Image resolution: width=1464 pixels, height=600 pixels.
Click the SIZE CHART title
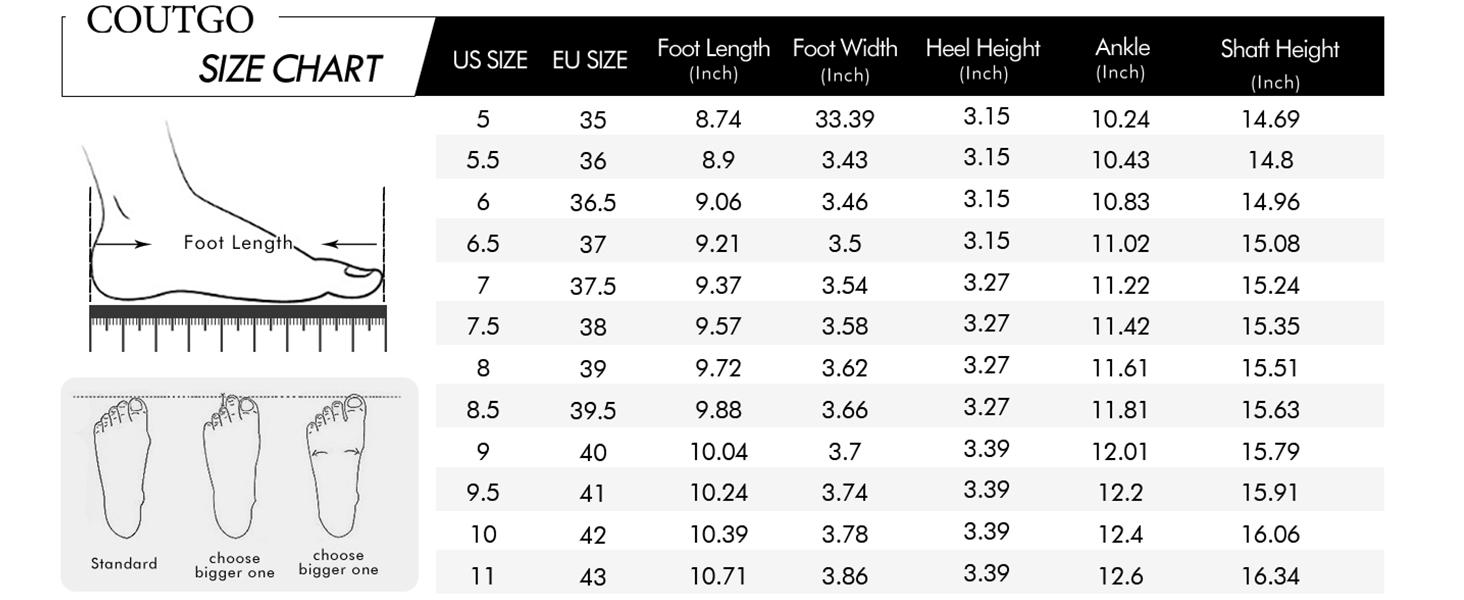[x=289, y=69]
